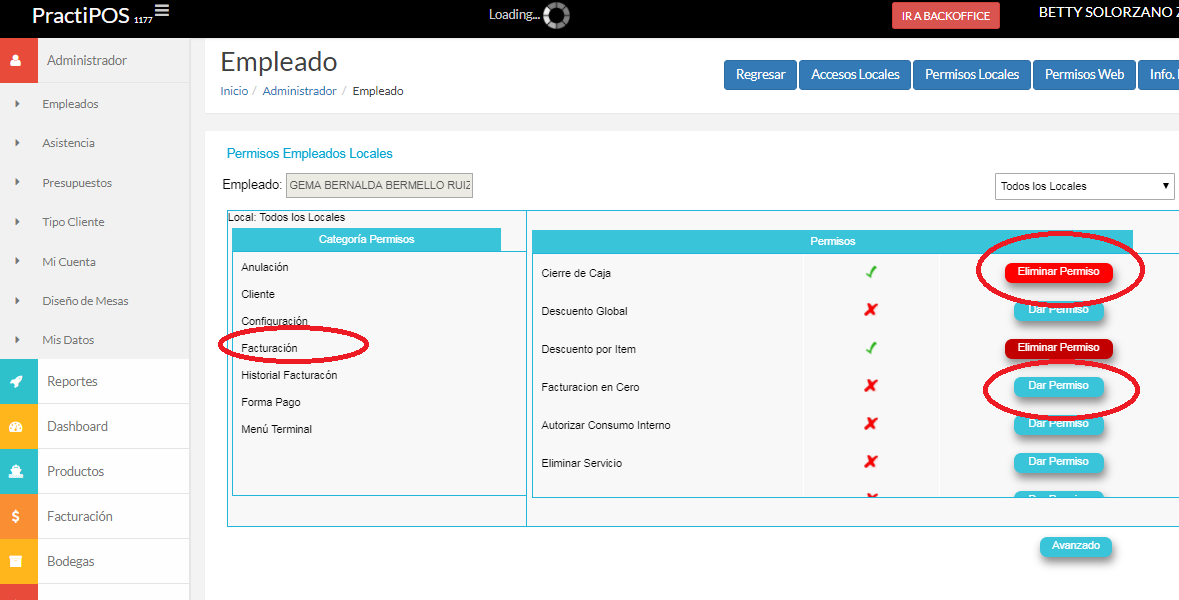The height and width of the screenshot is (600, 1179).
Task: Expand Asistencia arrow in sidebar
Action: 17,143
